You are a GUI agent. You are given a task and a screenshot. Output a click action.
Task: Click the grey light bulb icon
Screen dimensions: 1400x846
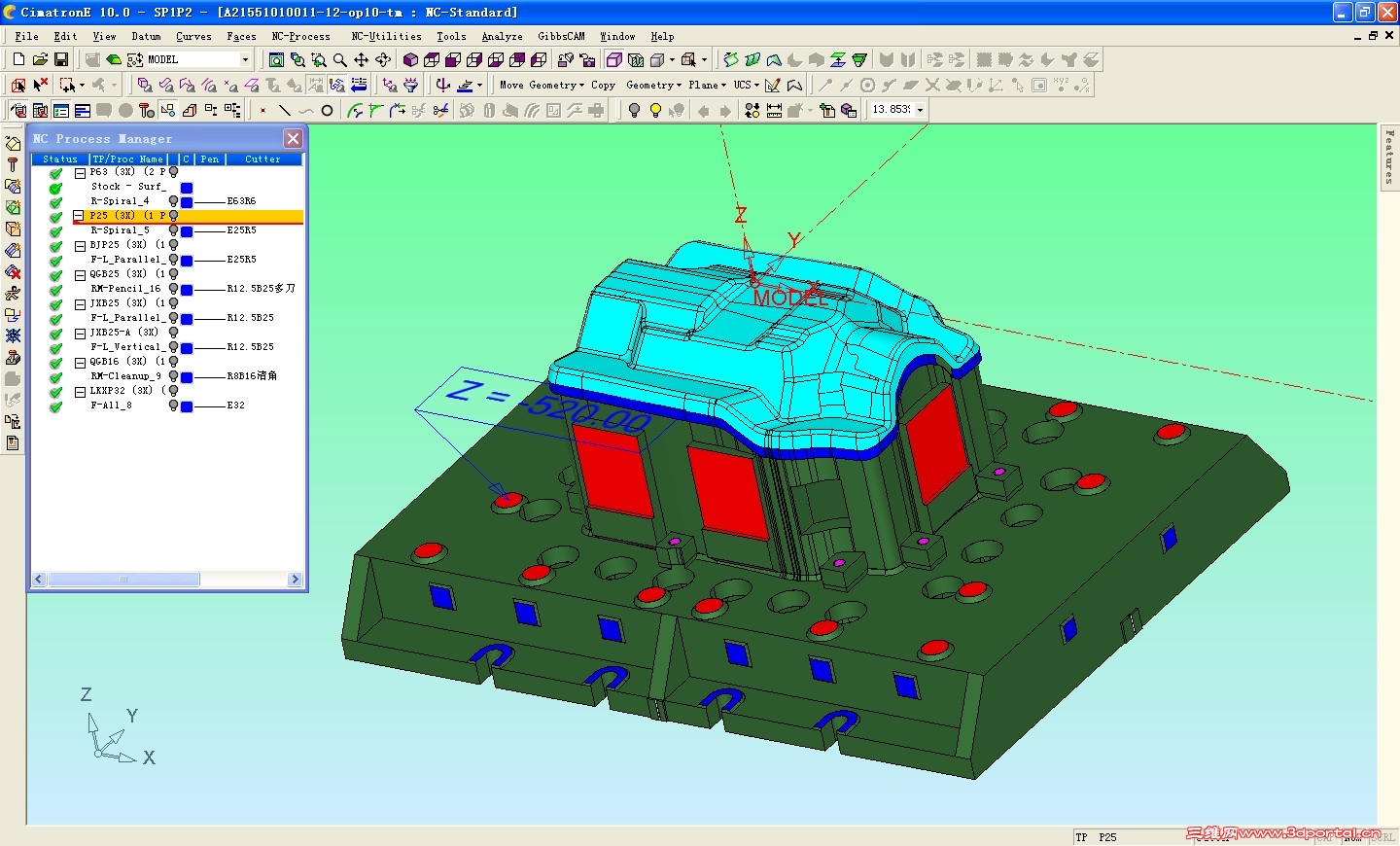(x=634, y=110)
